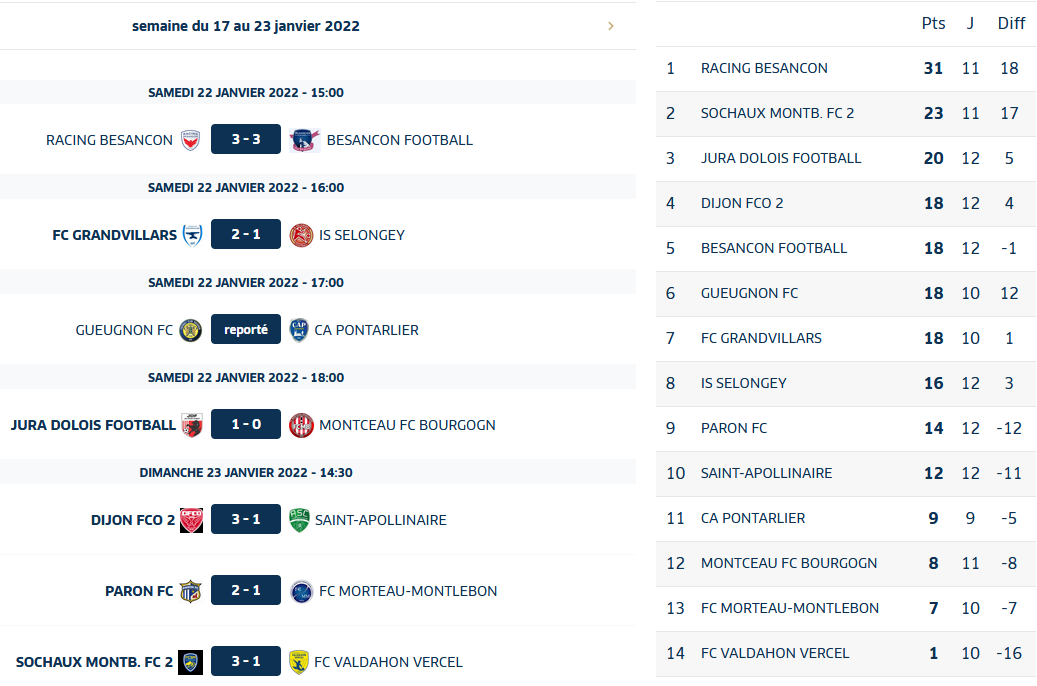Open FC Morteau-Montlebon in the fixtures list
Viewport: 1037px width, 686px height.
click(x=406, y=591)
